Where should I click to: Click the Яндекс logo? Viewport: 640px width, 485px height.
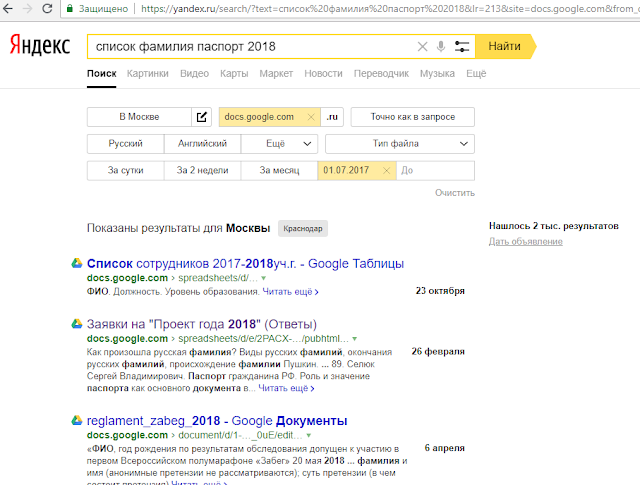[x=40, y=44]
